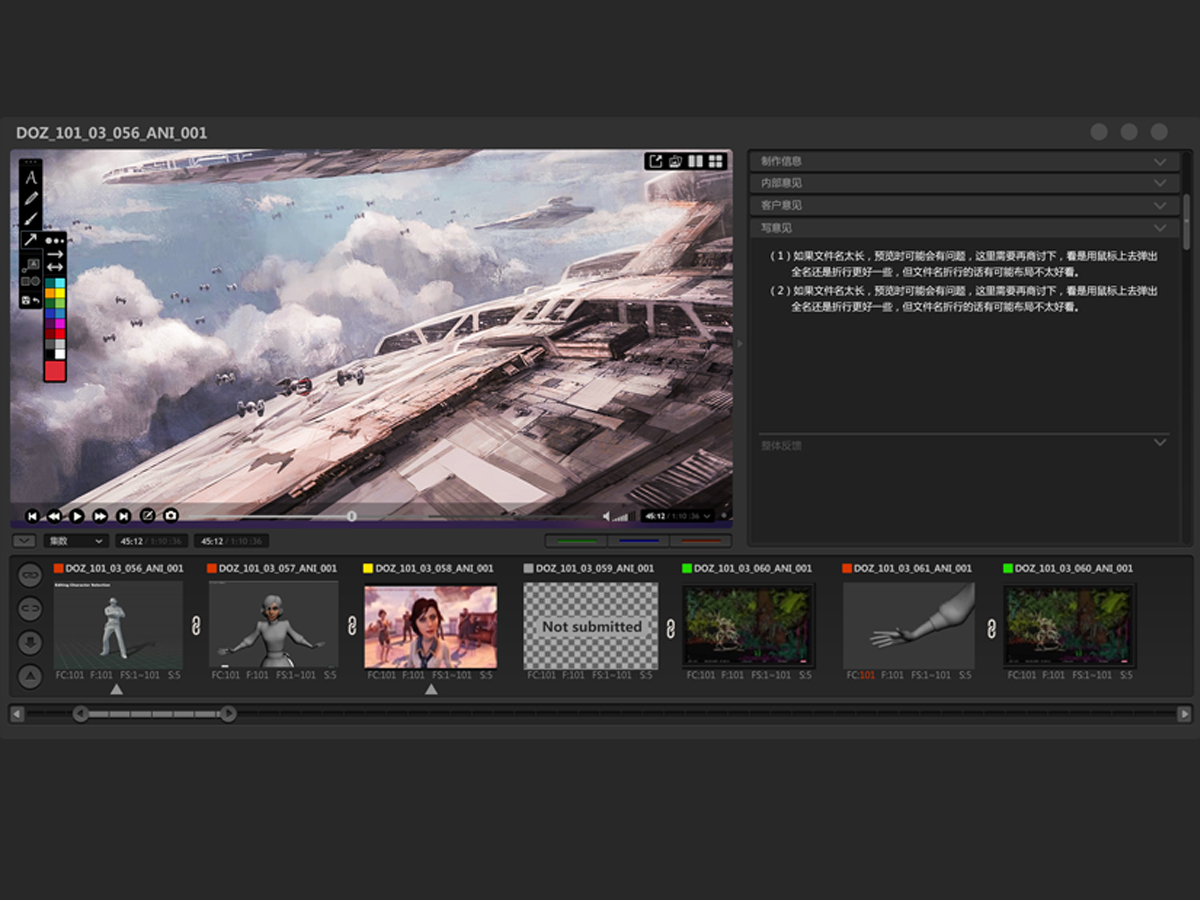Select the paintbrush tool
The height and width of the screenshot is (900, 1200).
[x=31, y=219]
